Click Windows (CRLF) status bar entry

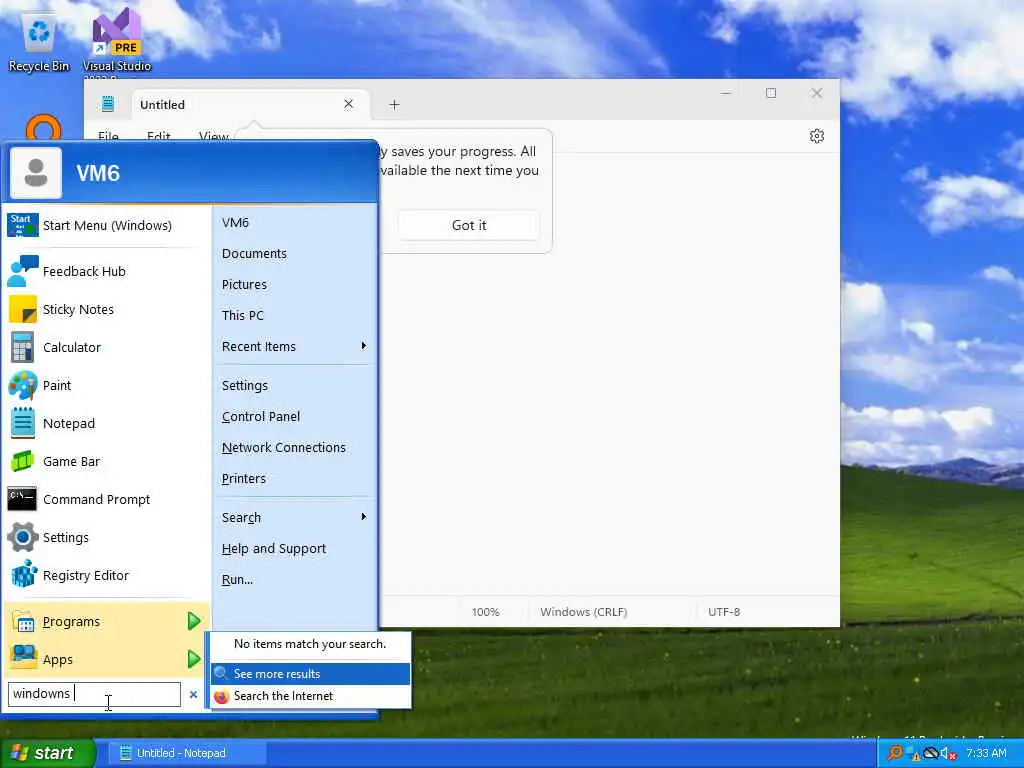click(x=583, y=612)
